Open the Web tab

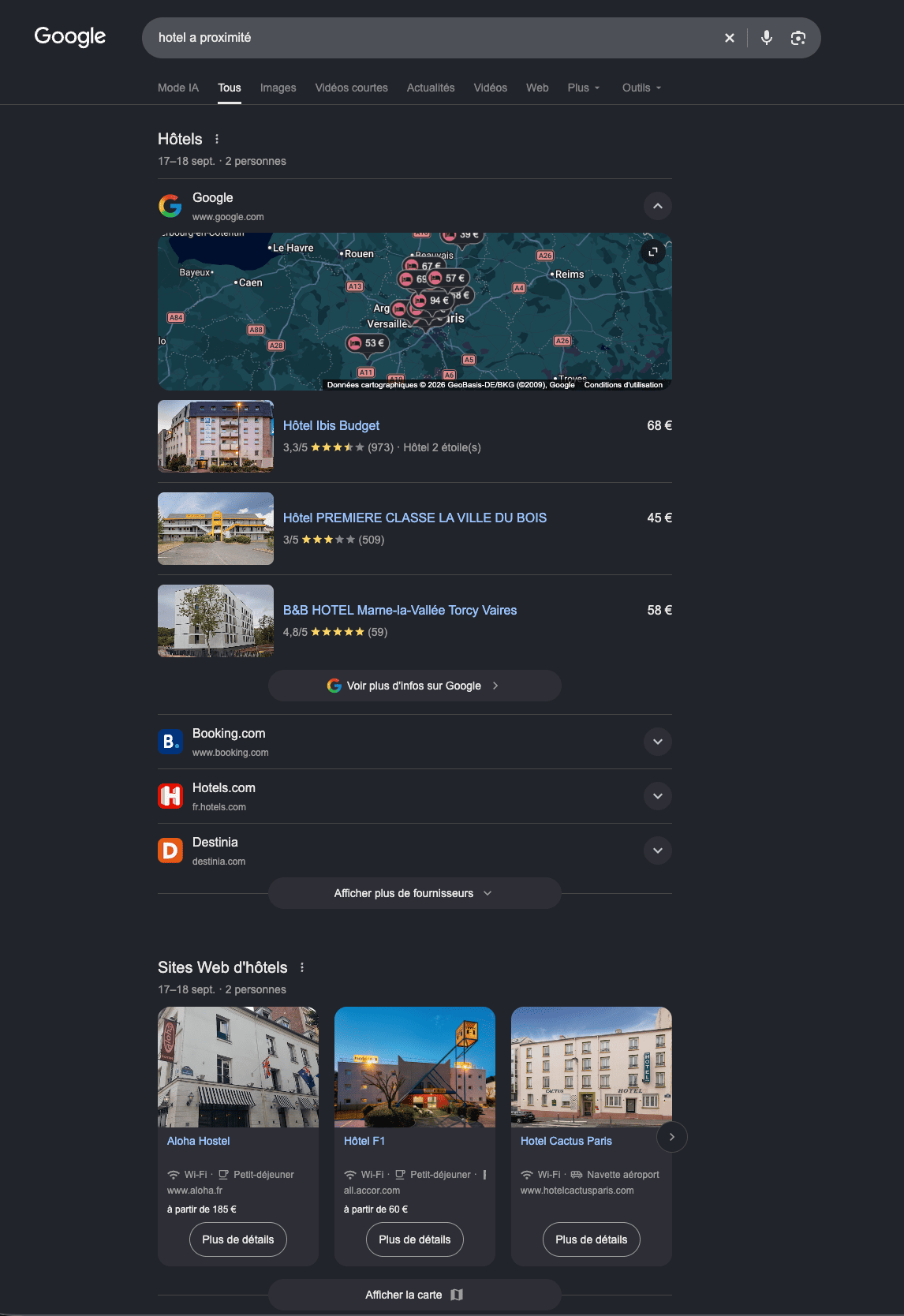[537, 88]
